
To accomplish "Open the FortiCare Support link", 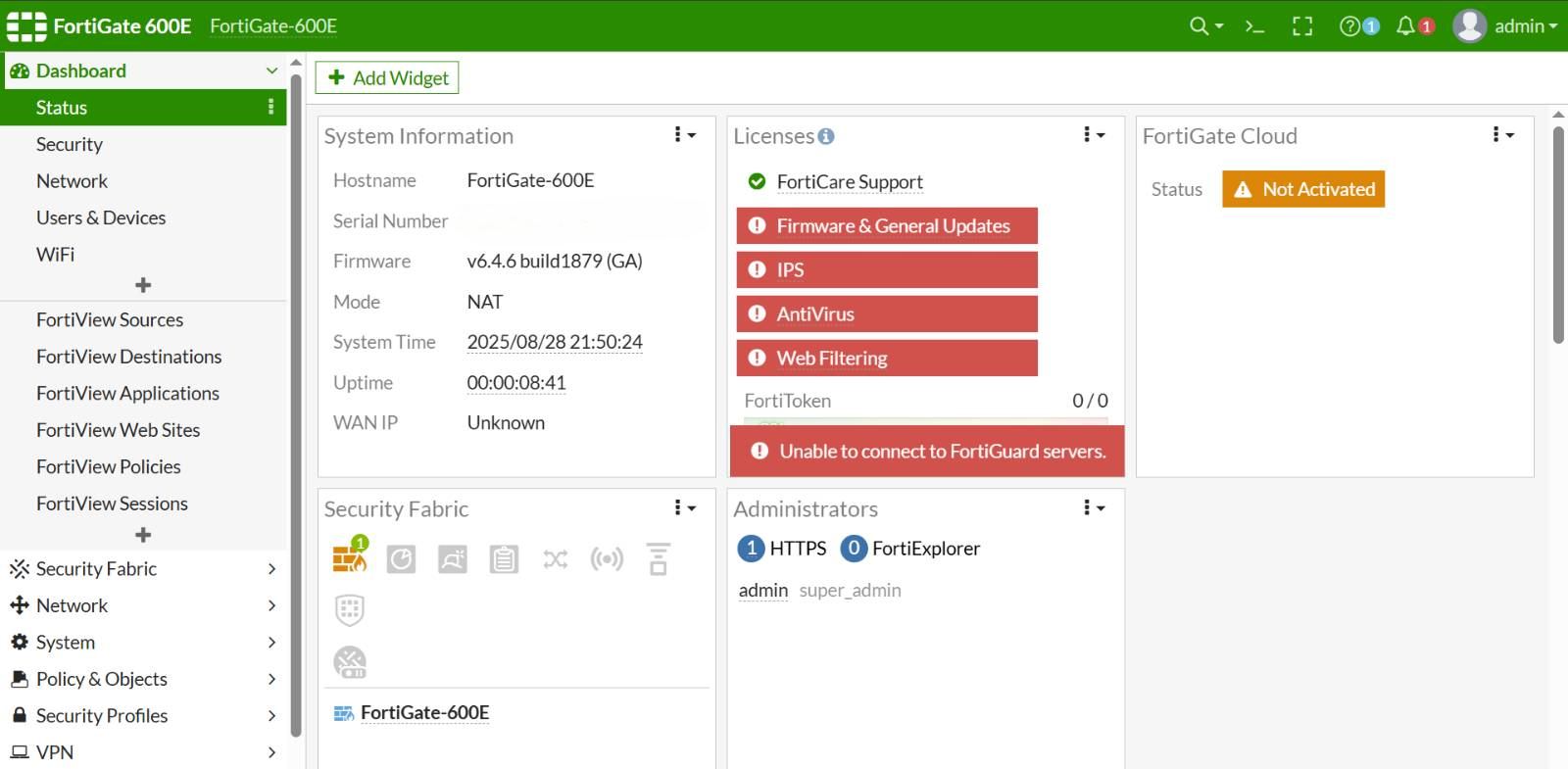I will 850,182.
